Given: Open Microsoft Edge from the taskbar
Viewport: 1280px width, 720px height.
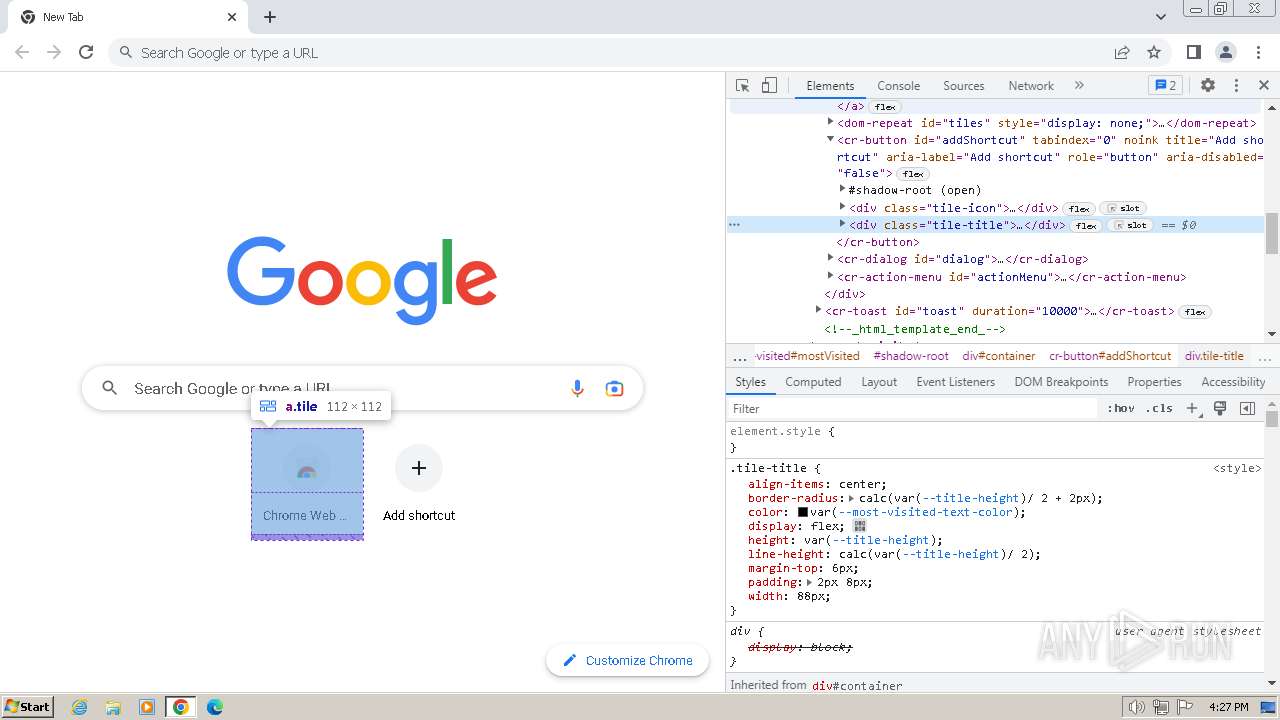Looking at the screenshot, I should coord(214,707).
